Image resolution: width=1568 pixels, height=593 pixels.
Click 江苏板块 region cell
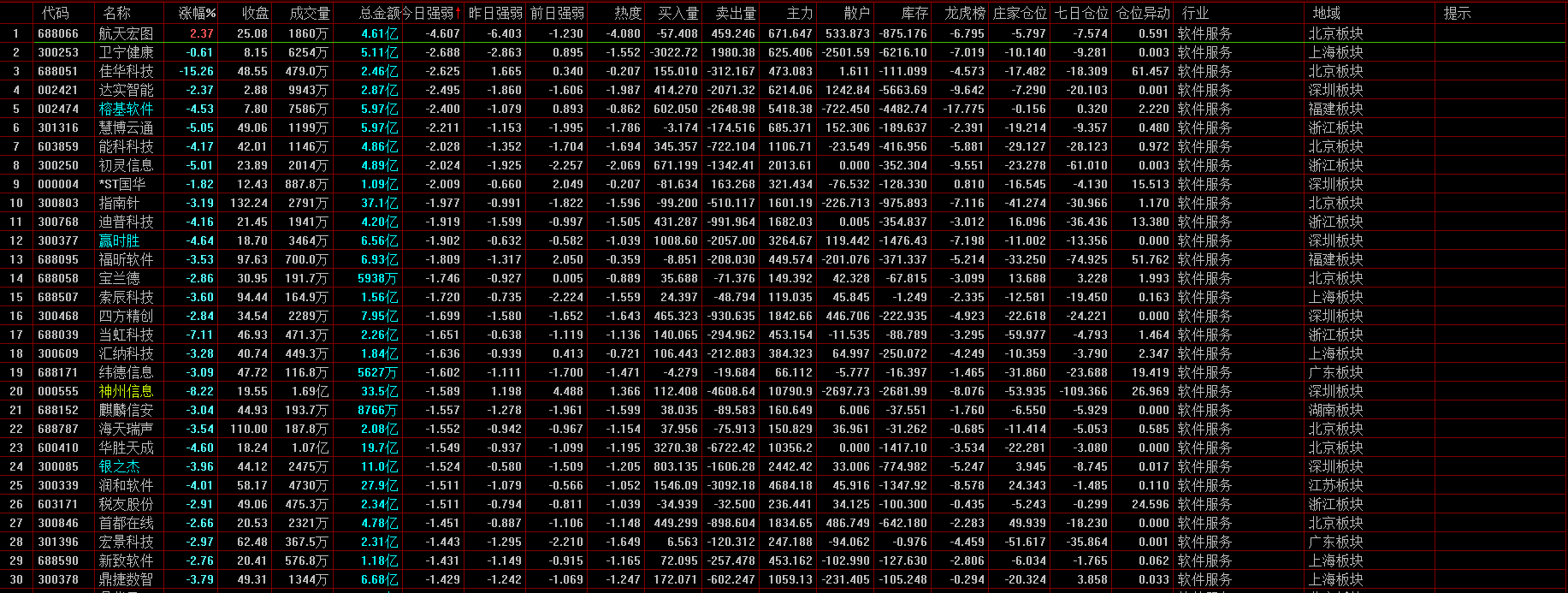click(x=1335, y=485)
